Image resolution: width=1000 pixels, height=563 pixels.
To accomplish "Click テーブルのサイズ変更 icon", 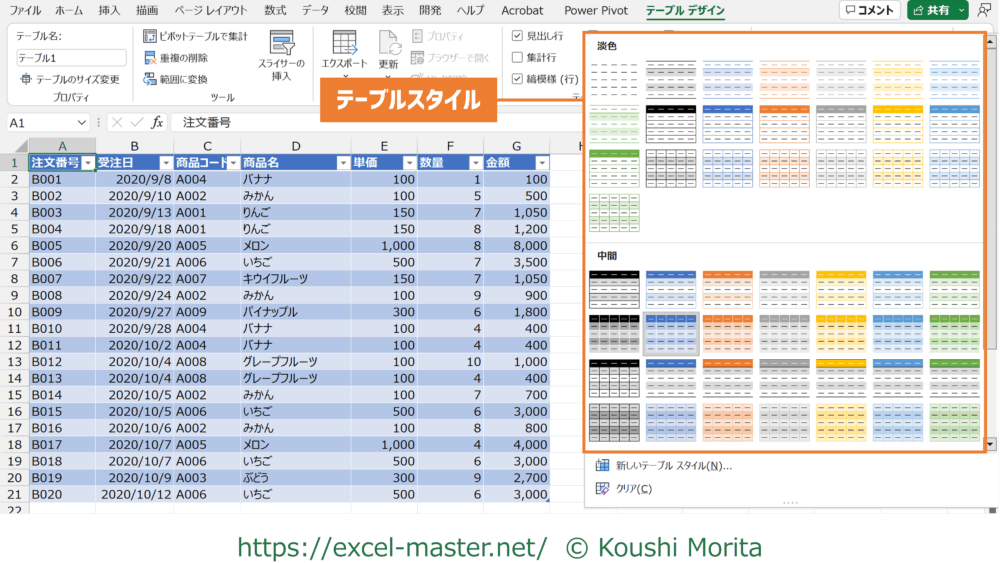I will [x=25, y=79].
